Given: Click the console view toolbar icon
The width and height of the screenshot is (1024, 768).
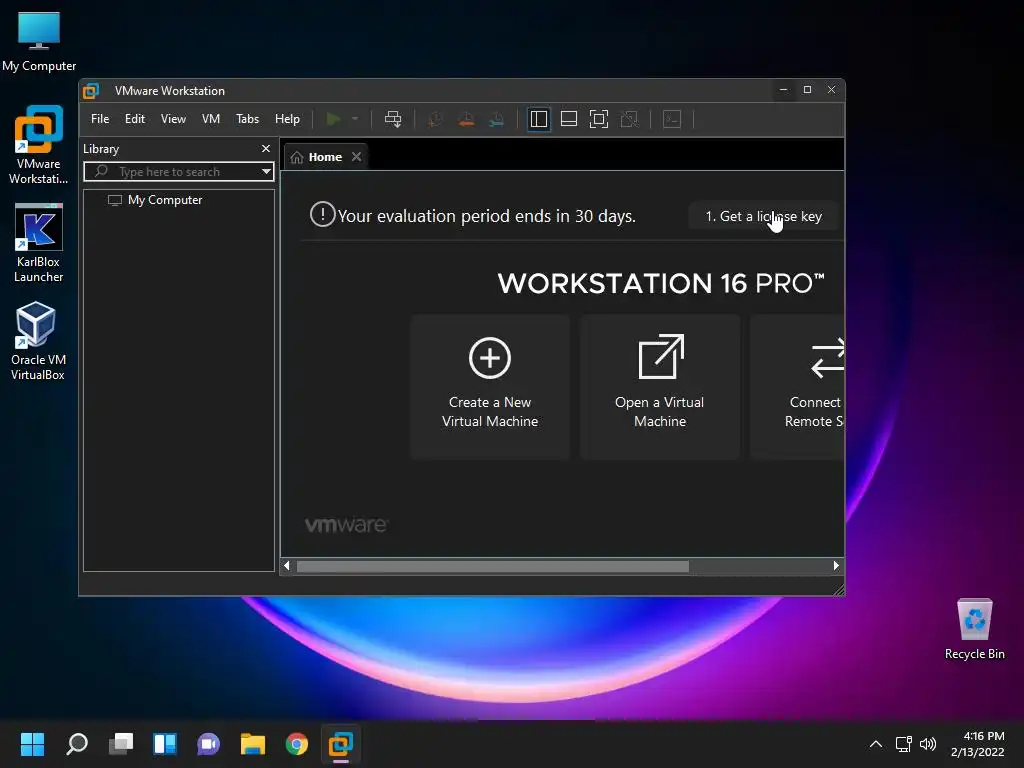Looking at the screenshot, I should [672, 119].
